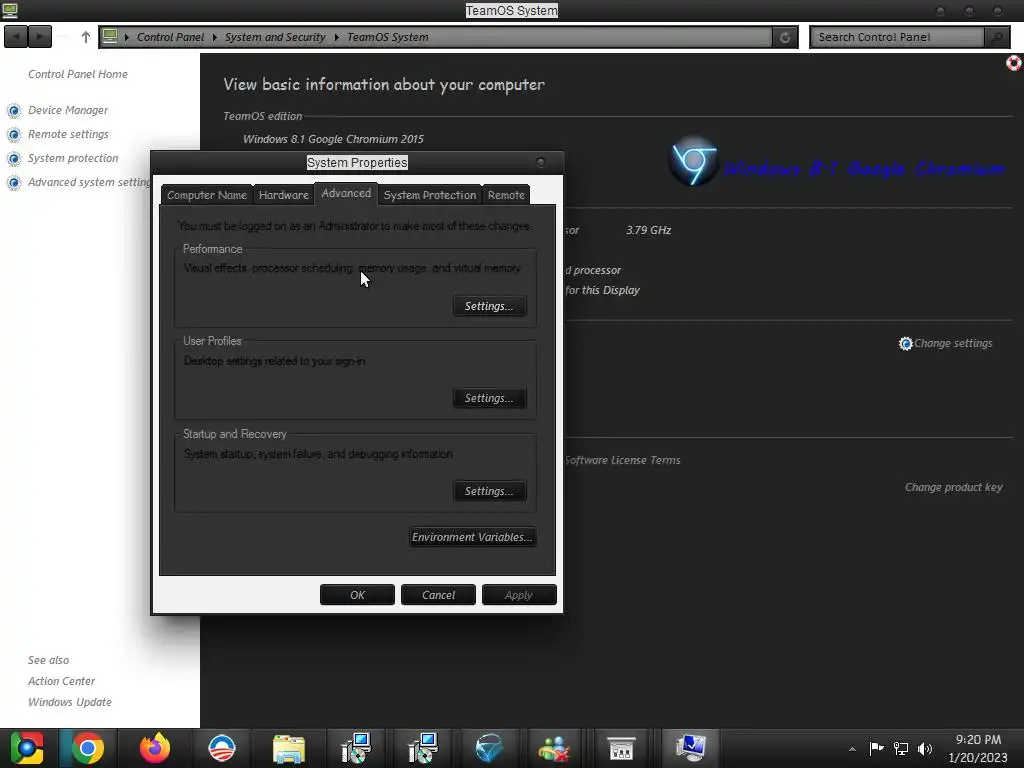Click the search magnifier icon

click(x=997, y=37)
